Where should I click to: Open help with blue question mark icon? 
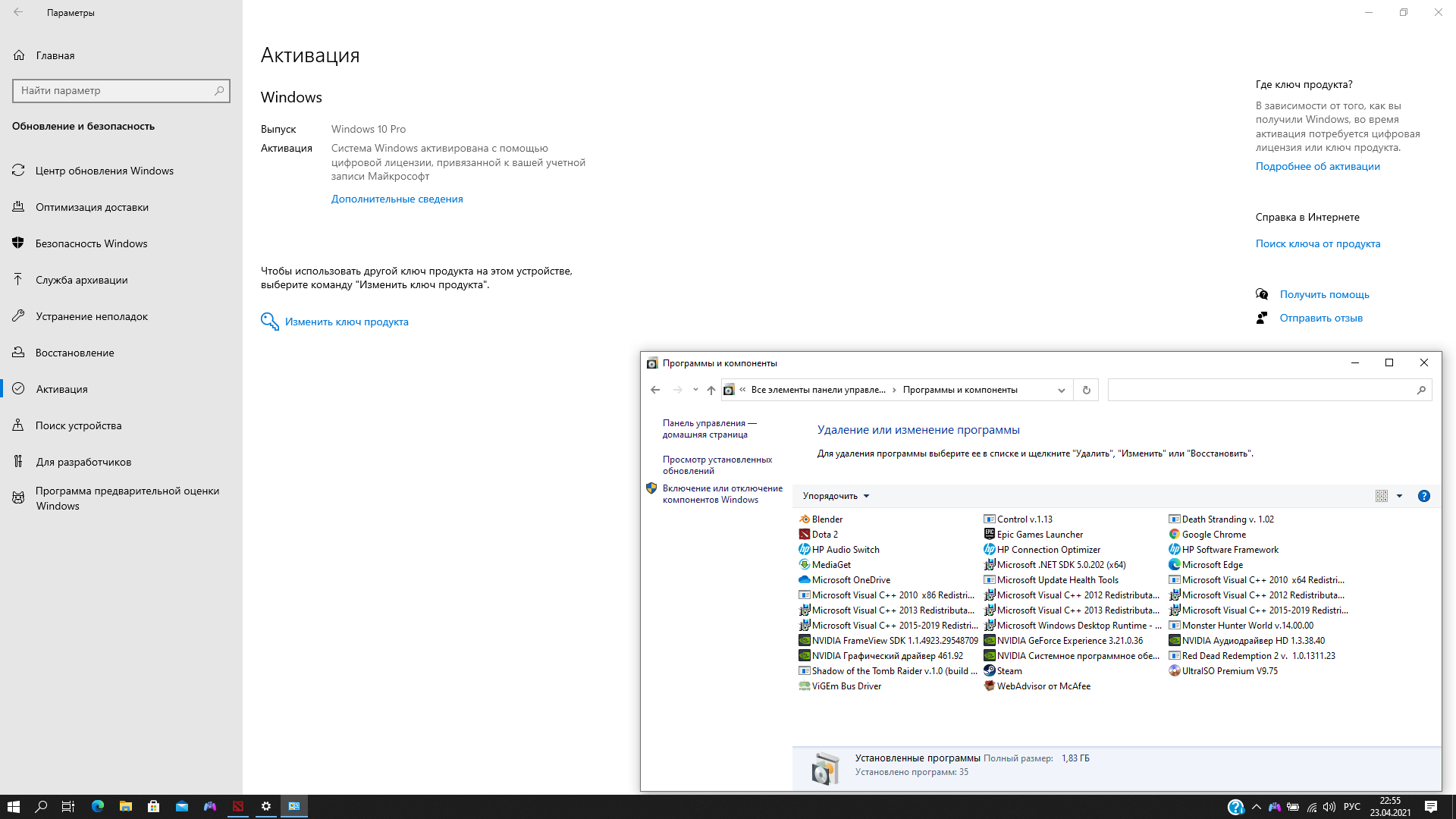(1424, 496)
